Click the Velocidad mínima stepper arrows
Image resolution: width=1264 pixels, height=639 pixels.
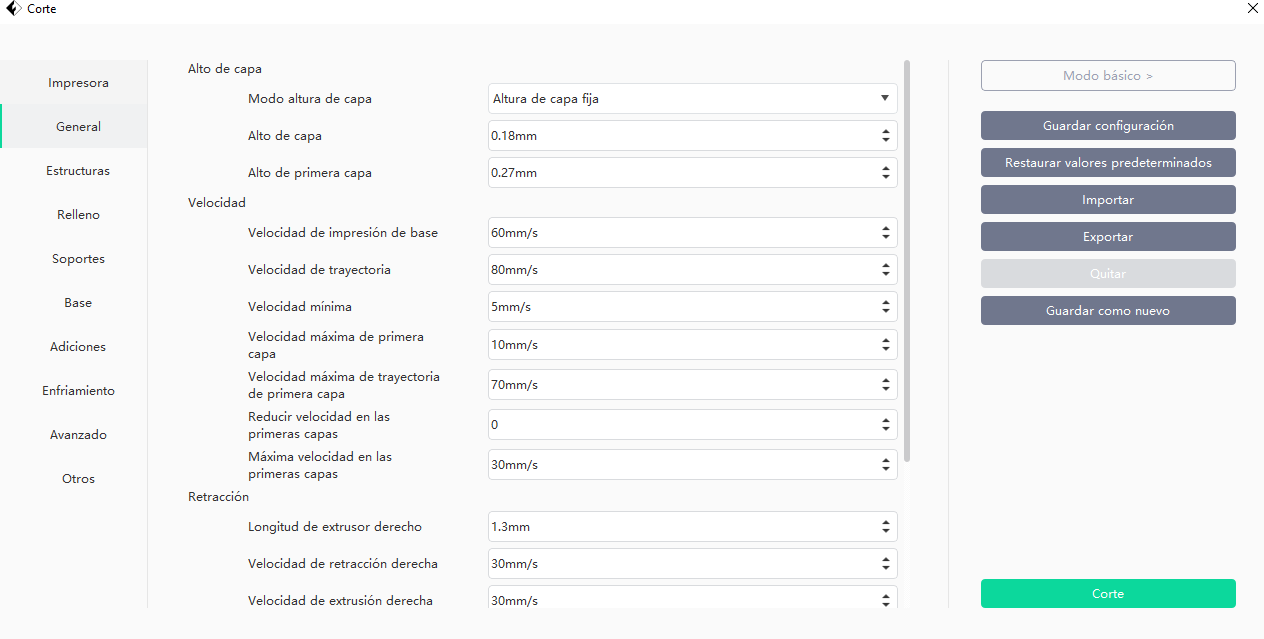pyautogui.click(x=885, y=307)
